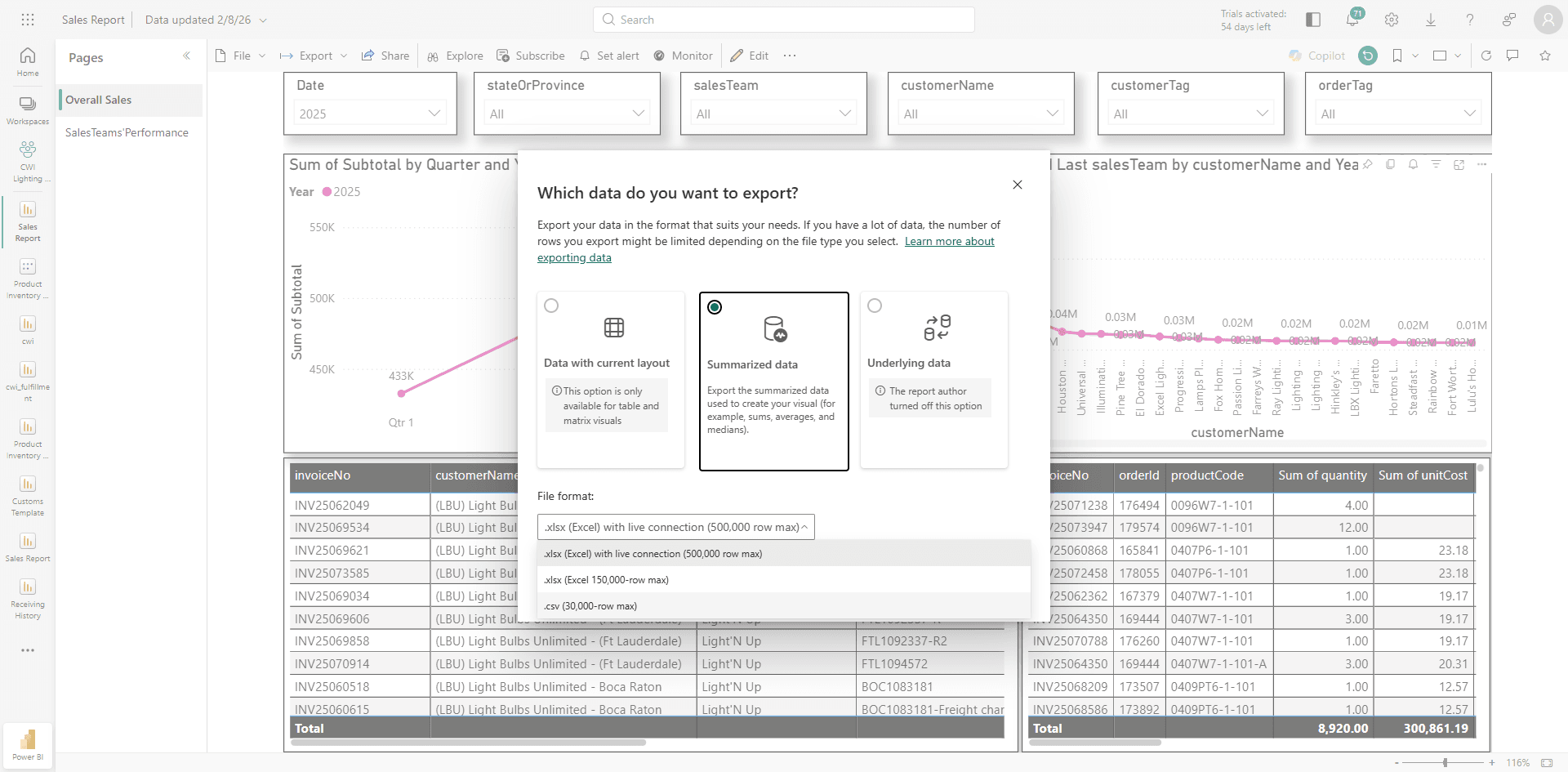Click the refresh visuals icon
The height and width of the screenshot is (772, 1568).
pos(1486,56)
